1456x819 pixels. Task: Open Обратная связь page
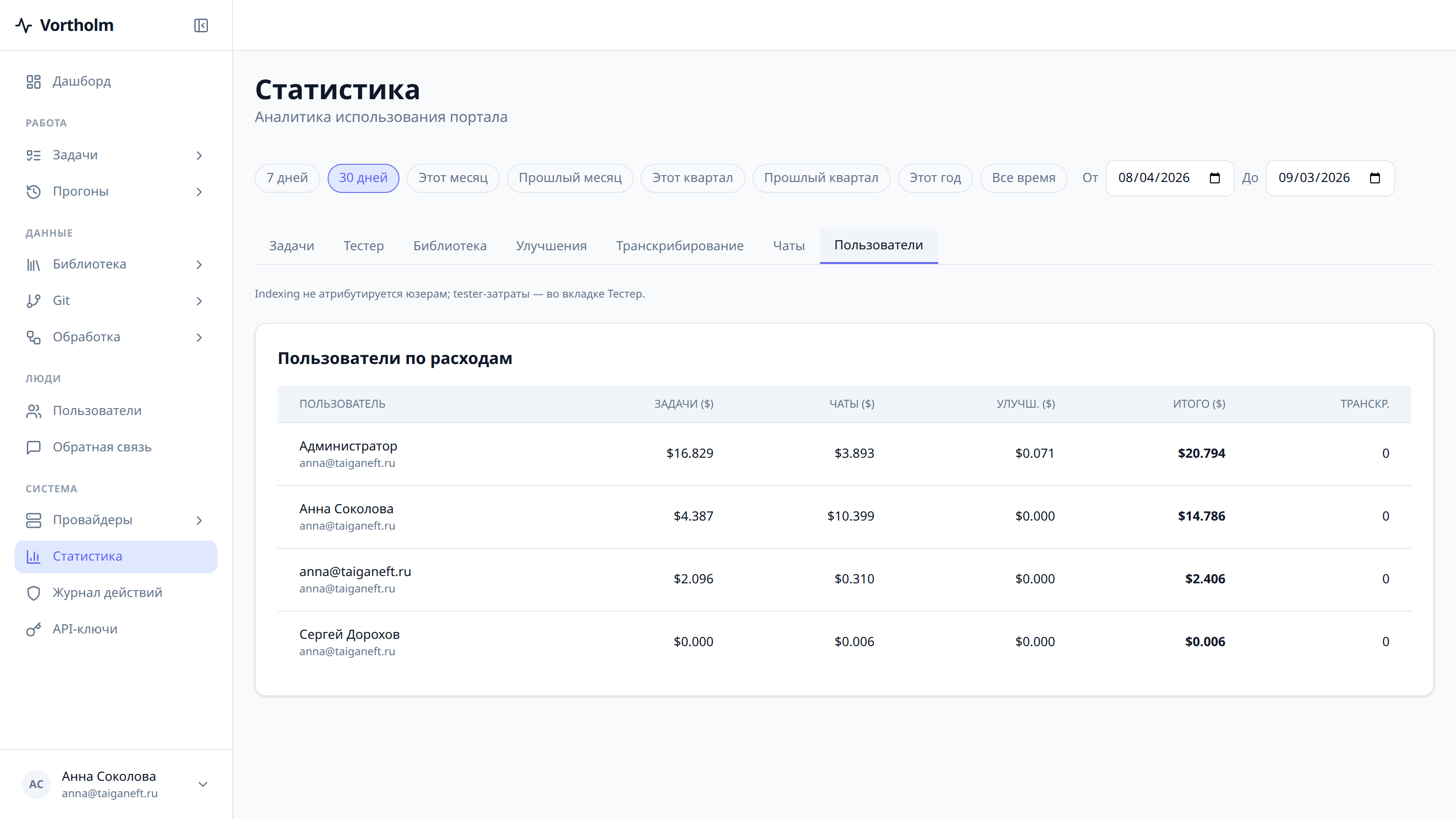click(x=116, y=447)
